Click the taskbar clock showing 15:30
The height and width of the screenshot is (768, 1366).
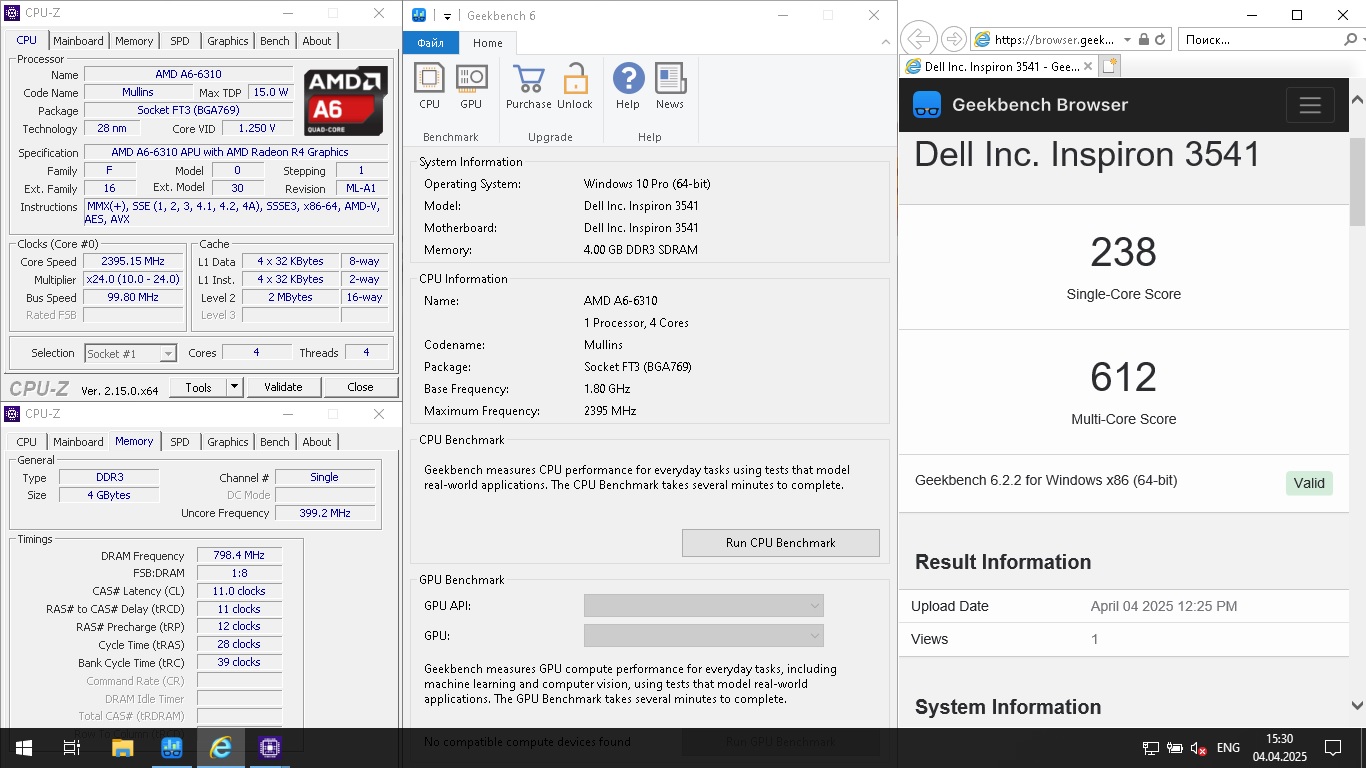pos(1279,748)
